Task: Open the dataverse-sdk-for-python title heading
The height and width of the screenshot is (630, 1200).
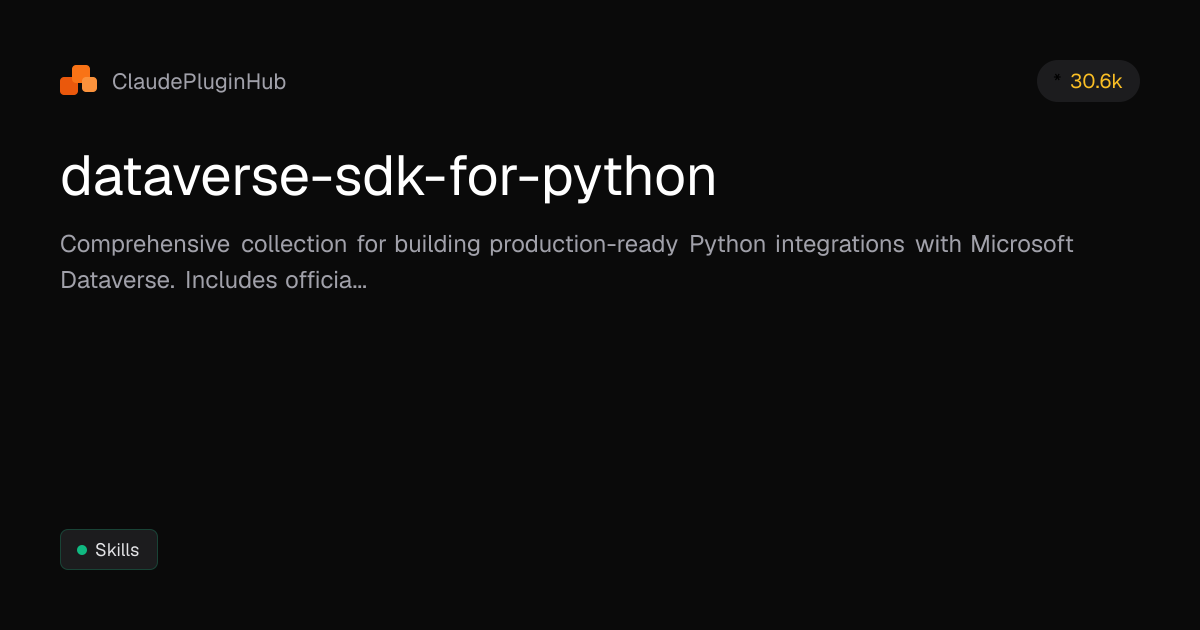Action: click(388, 178)
